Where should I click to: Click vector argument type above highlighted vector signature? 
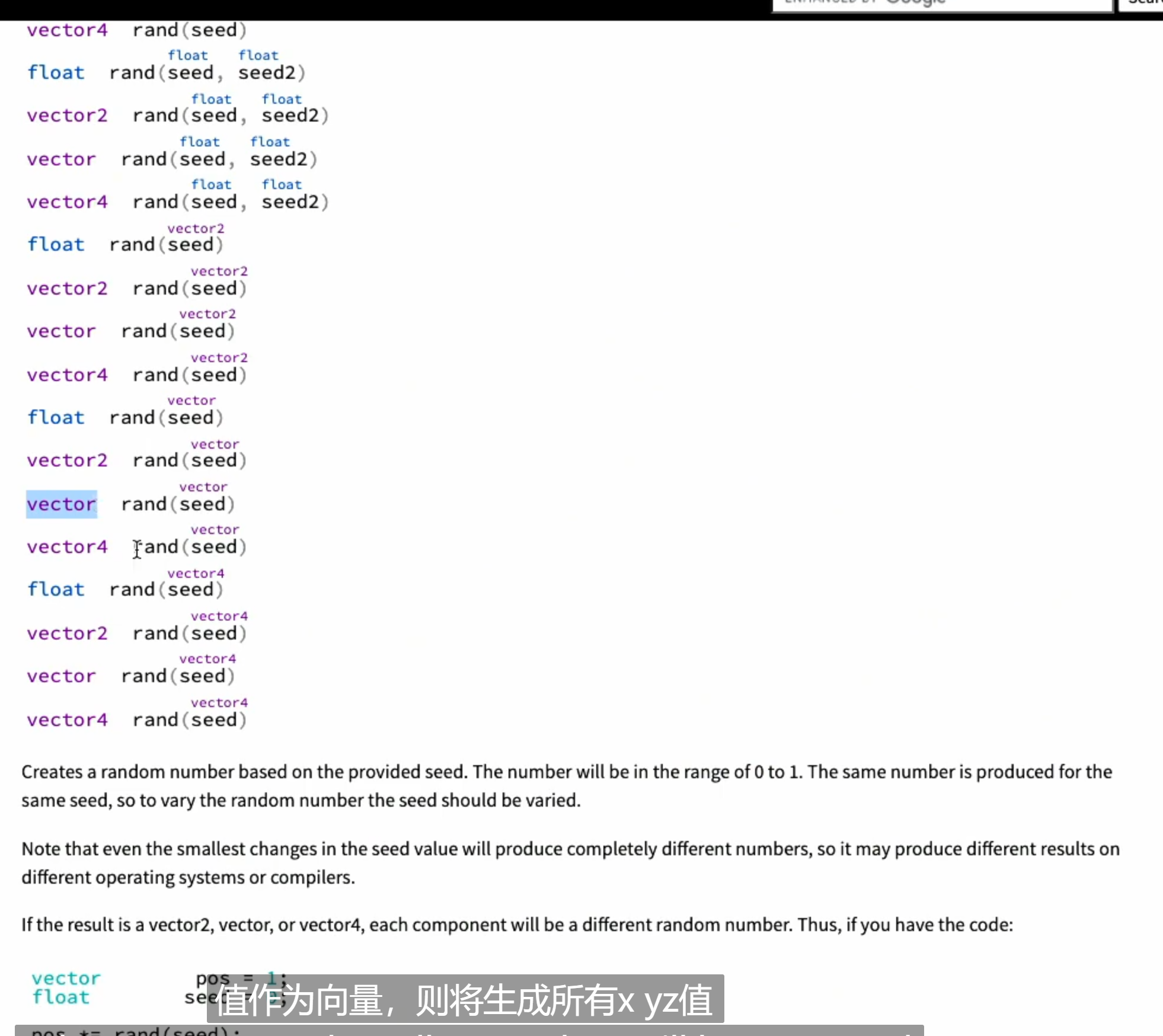[203, 487]
